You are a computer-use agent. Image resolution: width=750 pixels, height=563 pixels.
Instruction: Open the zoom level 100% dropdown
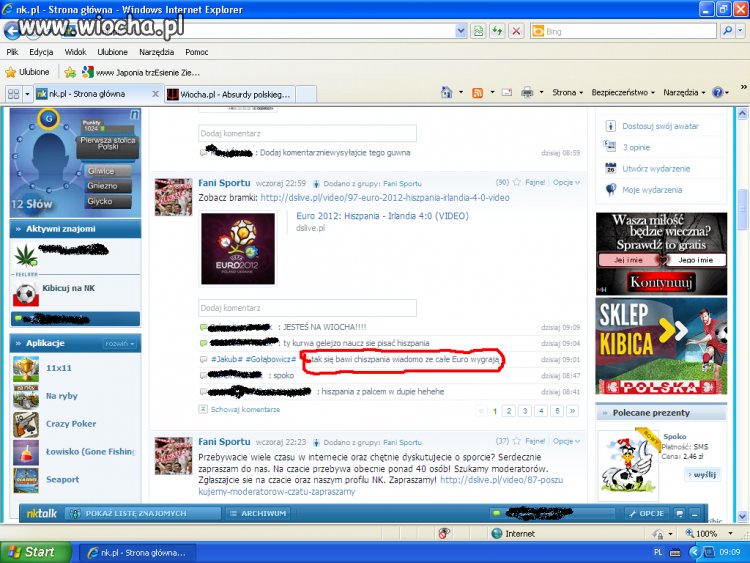pos(730,533)
